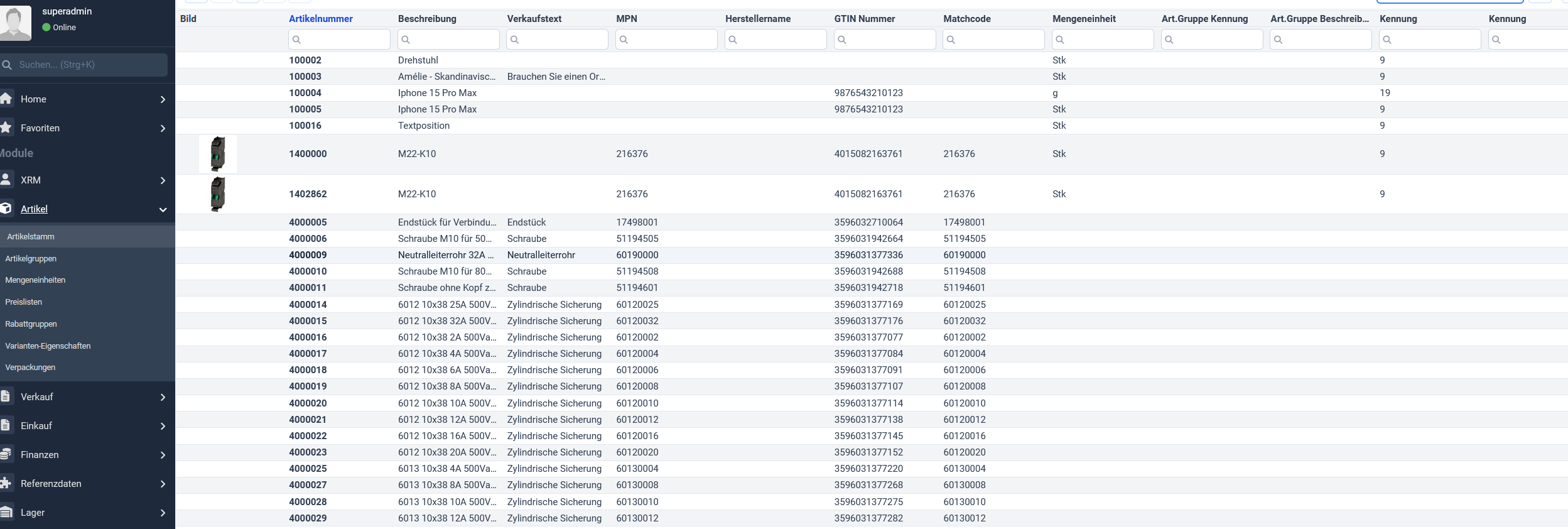Click the Finanzen coins icon
Image resolution: width=1568 pixels, height=529 pixels.
(6, 454)
